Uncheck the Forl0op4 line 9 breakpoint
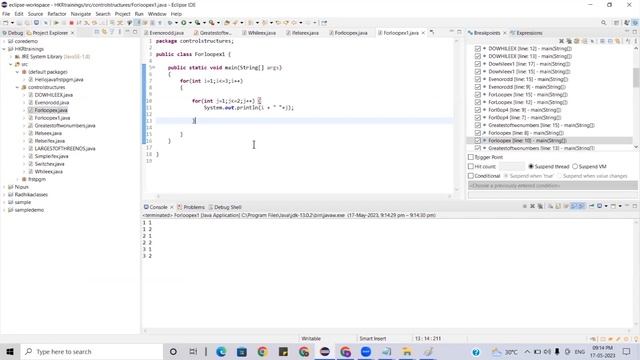This screenshot has width=640, height=360. coord(478,110)
